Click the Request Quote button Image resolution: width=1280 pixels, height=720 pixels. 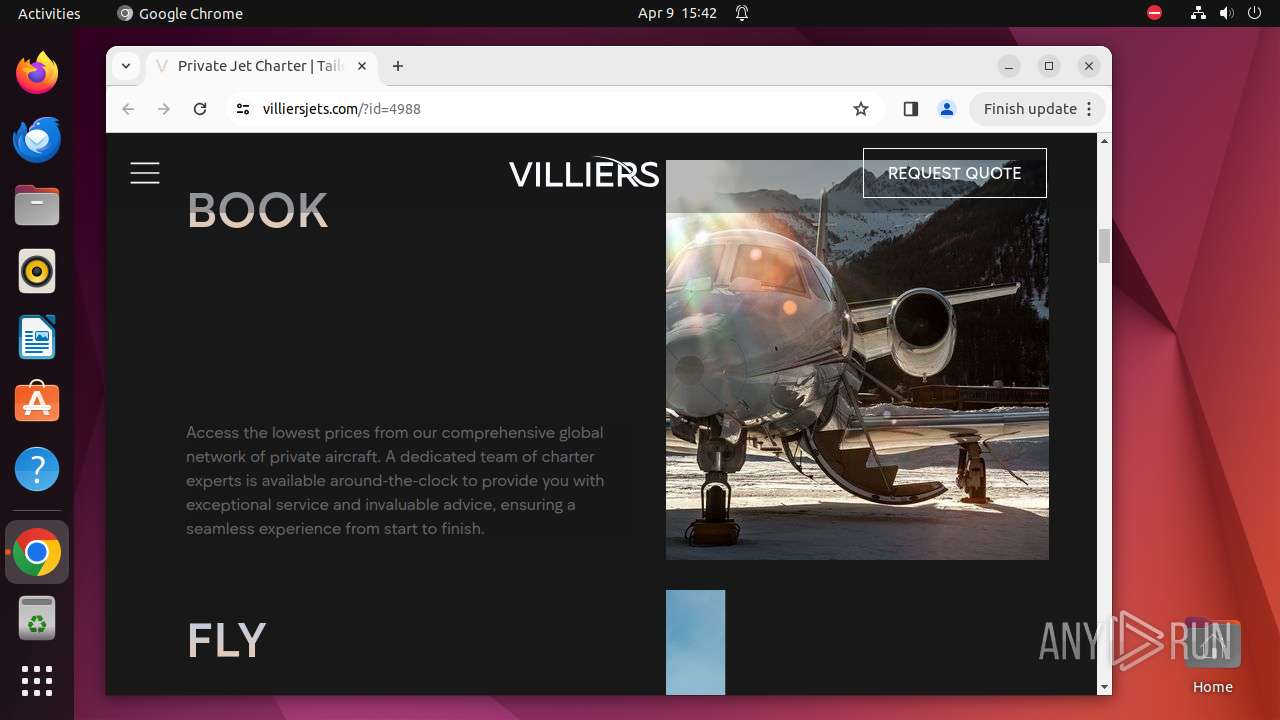955,173
